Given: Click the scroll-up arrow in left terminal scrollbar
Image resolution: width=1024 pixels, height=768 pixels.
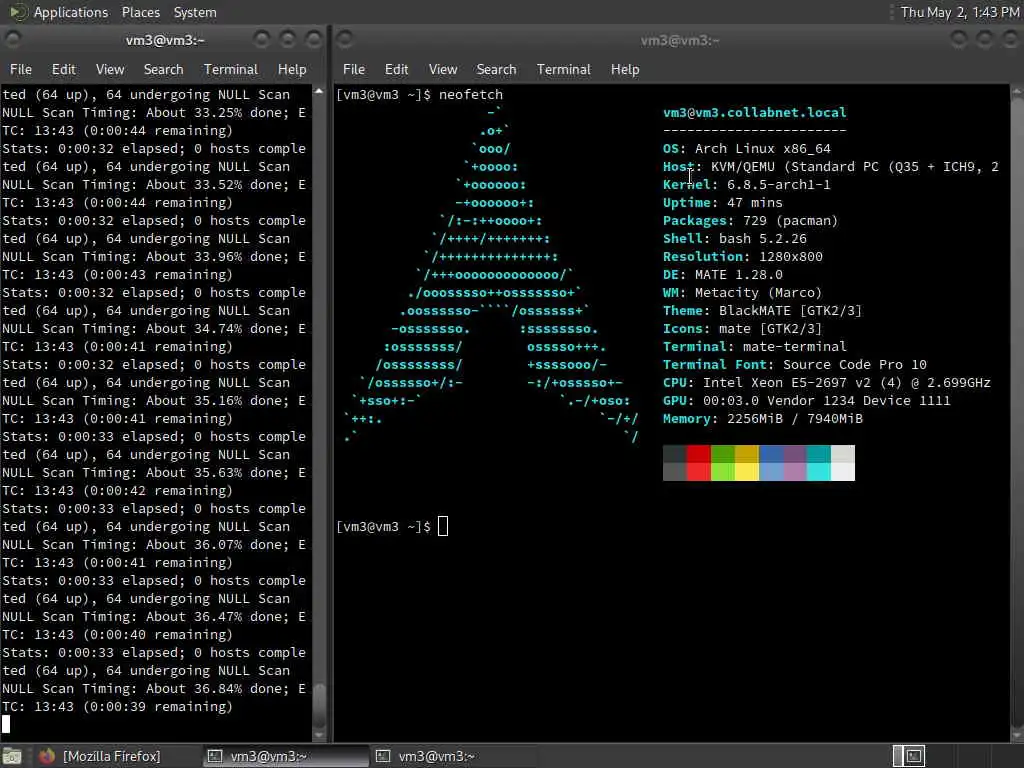Looking at the screenshot, I should [x=319, y=91].
